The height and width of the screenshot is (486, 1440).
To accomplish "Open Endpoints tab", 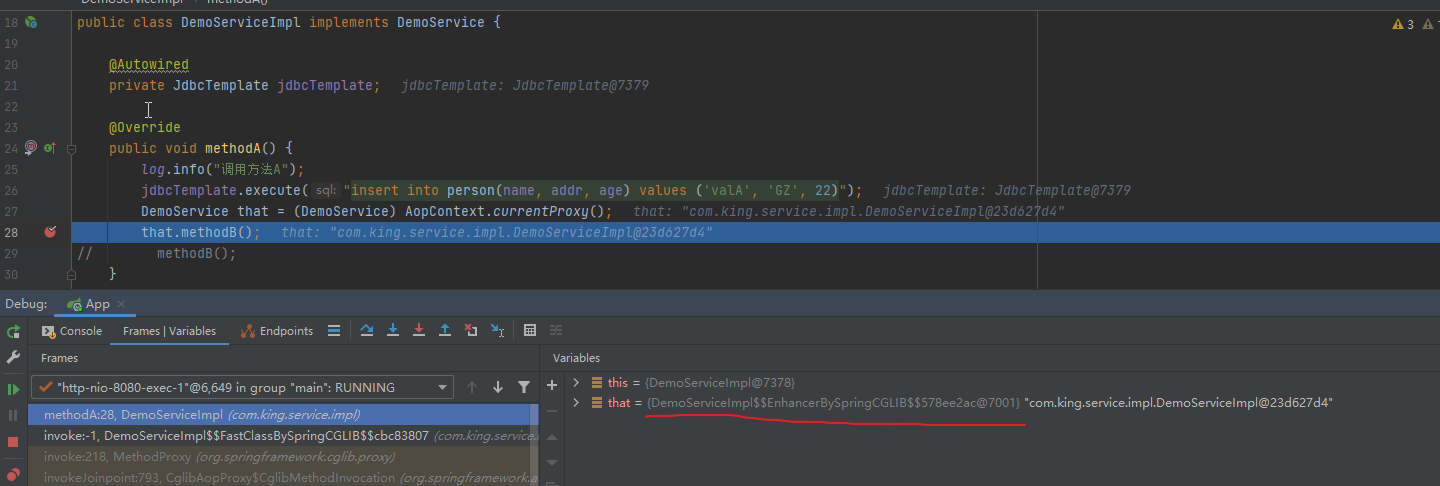I will click(277, 331).
